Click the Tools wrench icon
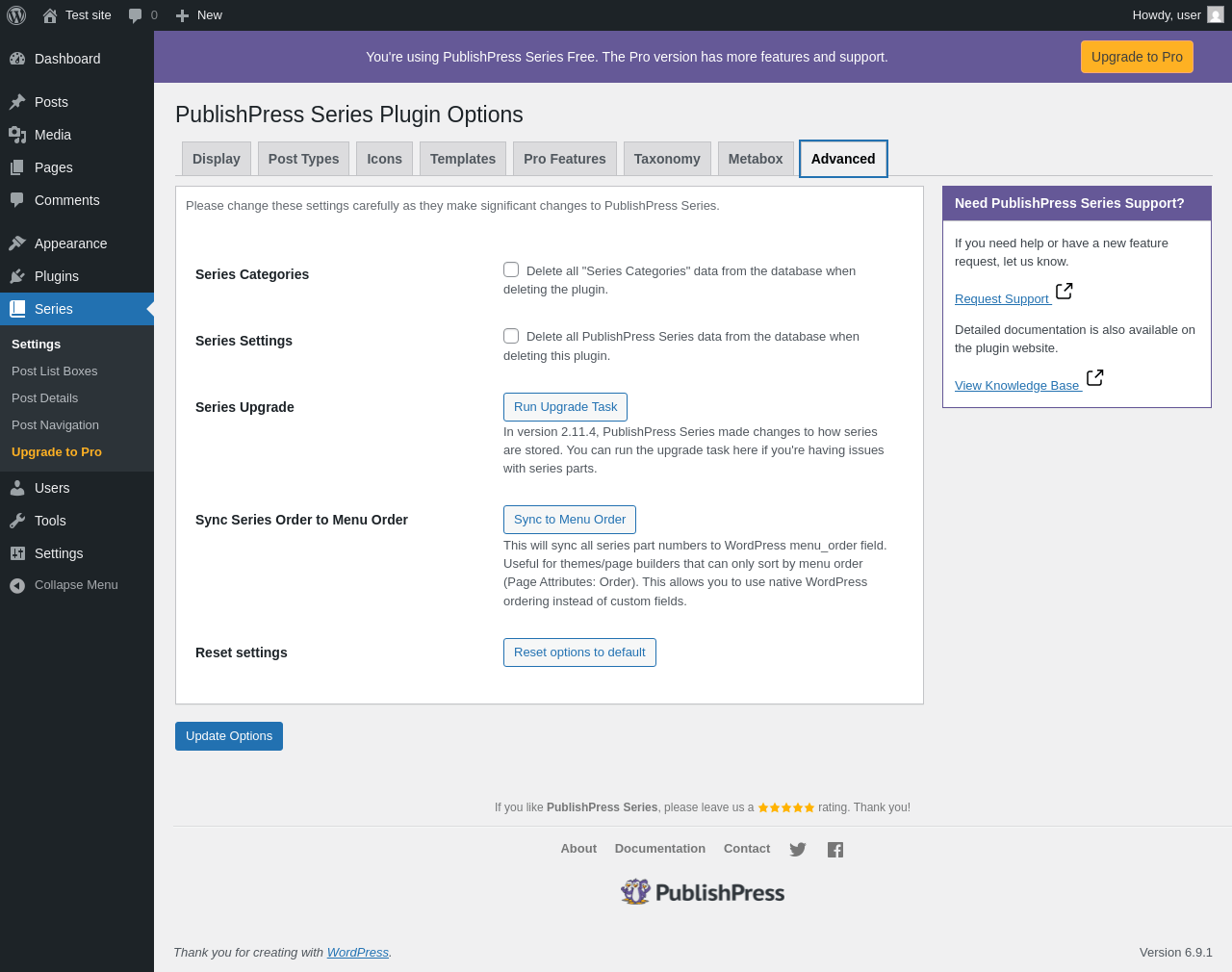 point(17,521)
